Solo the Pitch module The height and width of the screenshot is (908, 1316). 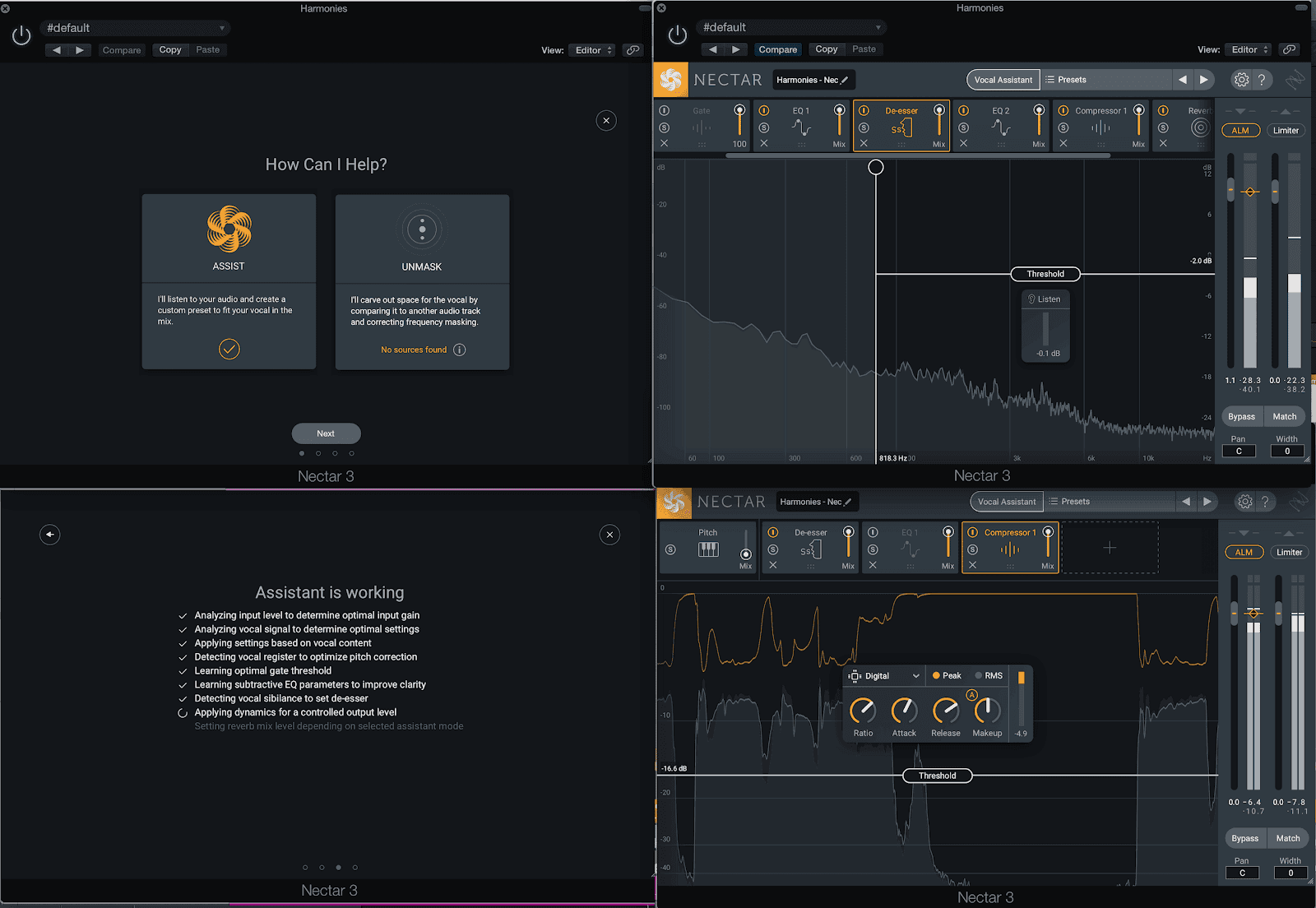coord(670,549)
